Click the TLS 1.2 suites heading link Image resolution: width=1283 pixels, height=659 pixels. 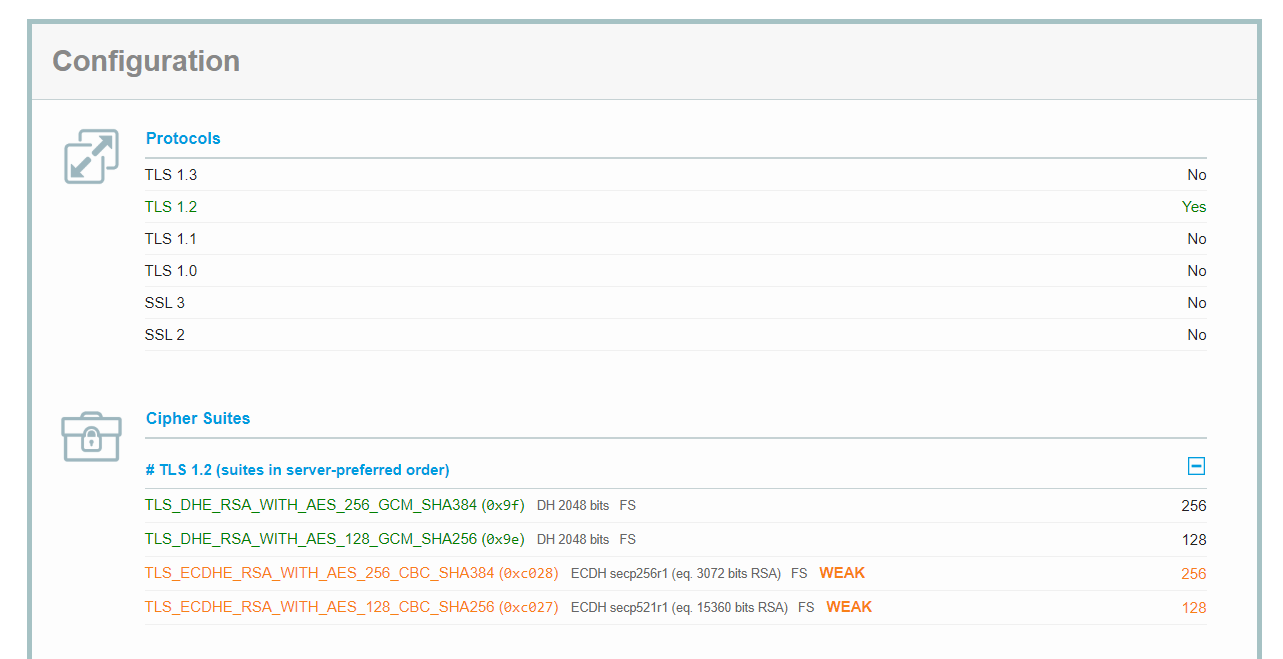coord(297,470)
